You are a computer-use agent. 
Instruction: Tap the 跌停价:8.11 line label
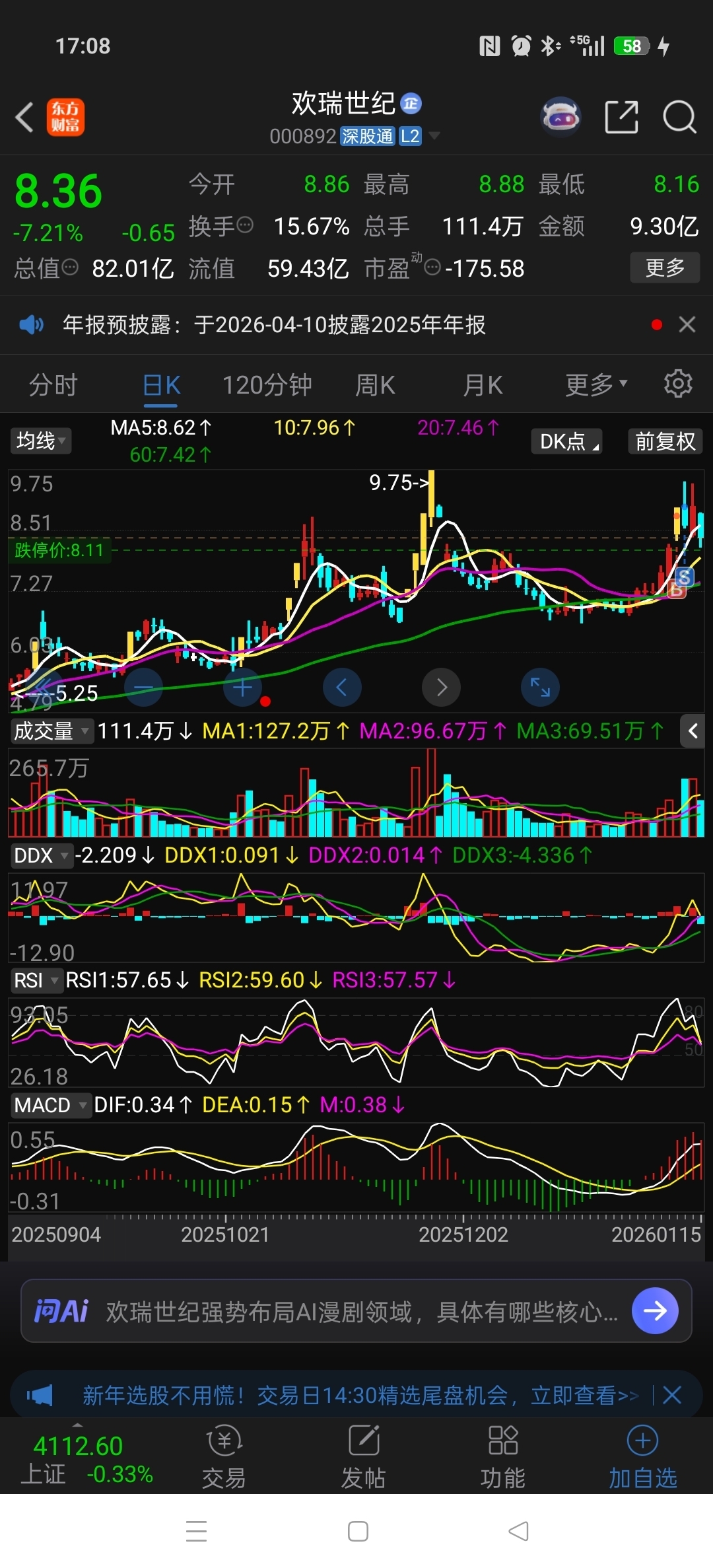point(59,550)
